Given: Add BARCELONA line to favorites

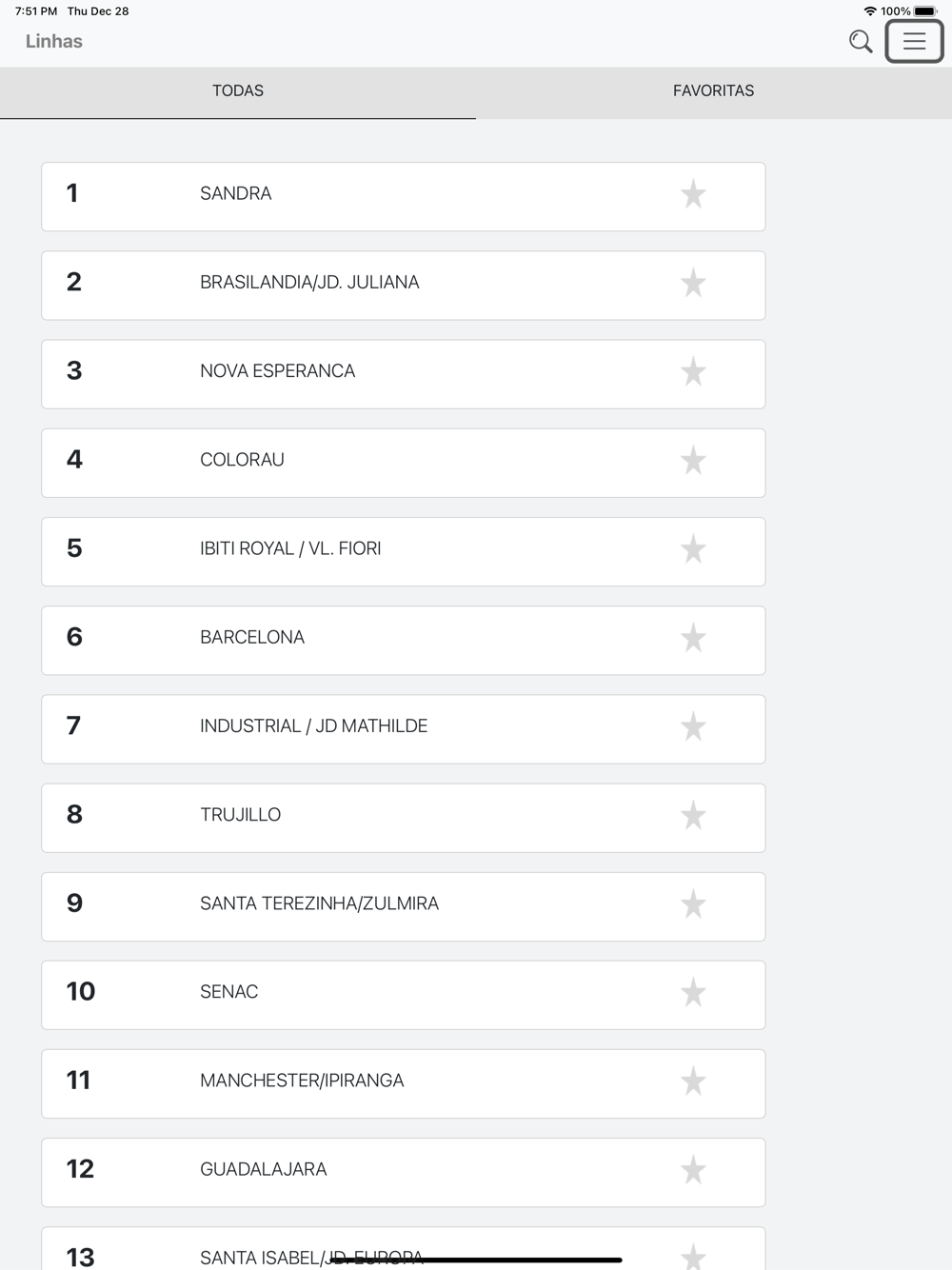Looking at the screenshot, I should [693, 638].
